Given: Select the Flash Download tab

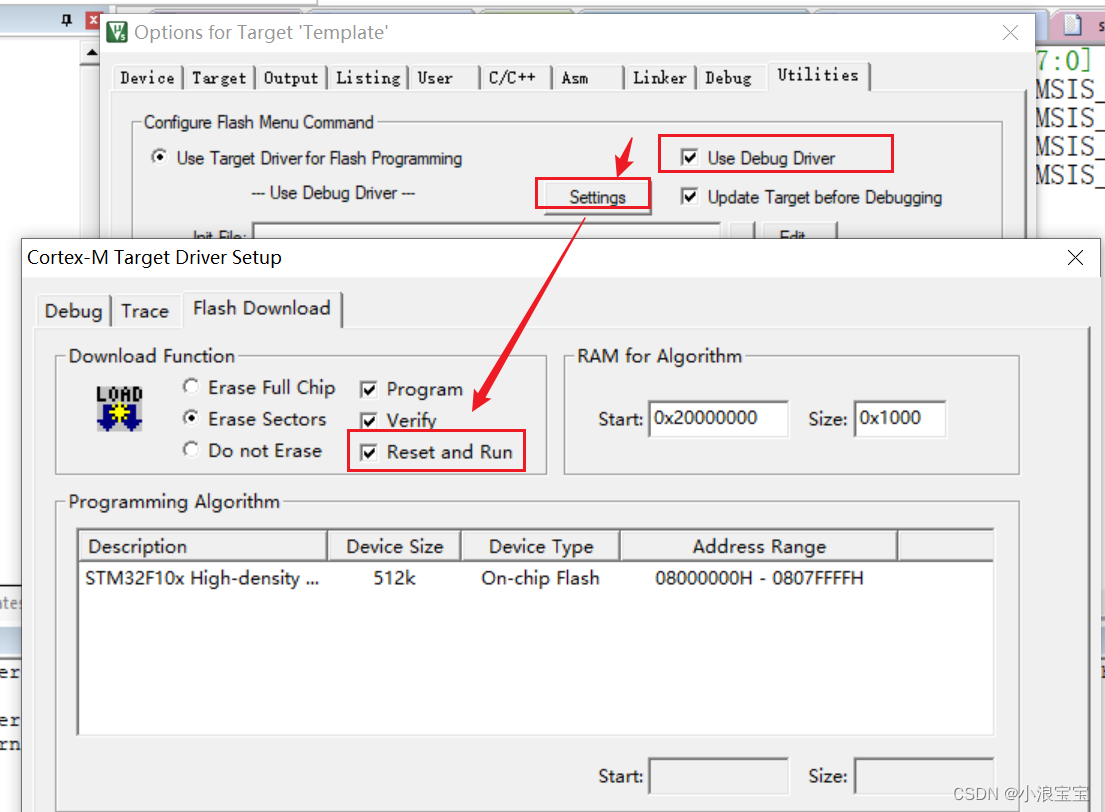Looking at the screenshot, I should tap(261, 309).
